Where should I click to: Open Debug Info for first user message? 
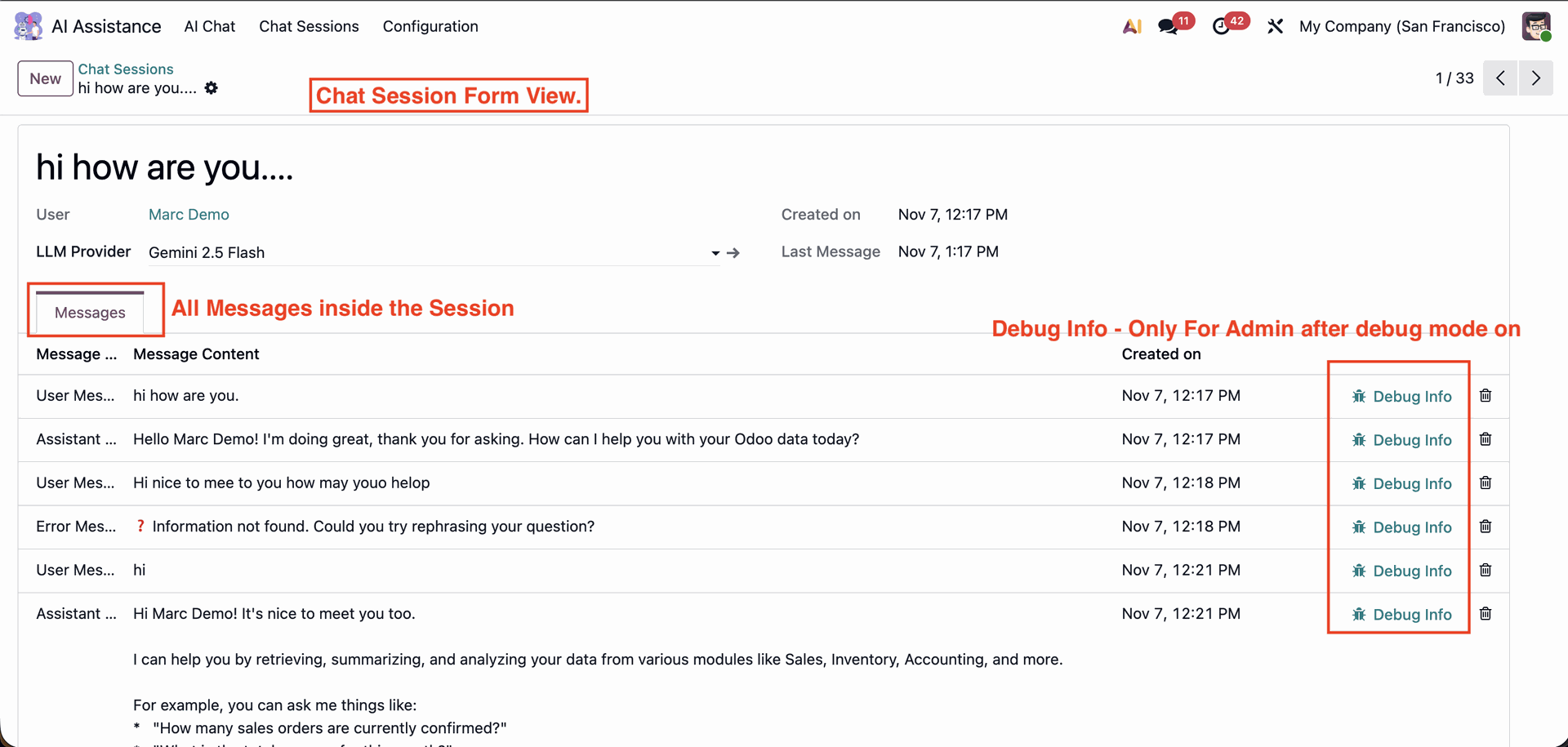pos(1402,397)
